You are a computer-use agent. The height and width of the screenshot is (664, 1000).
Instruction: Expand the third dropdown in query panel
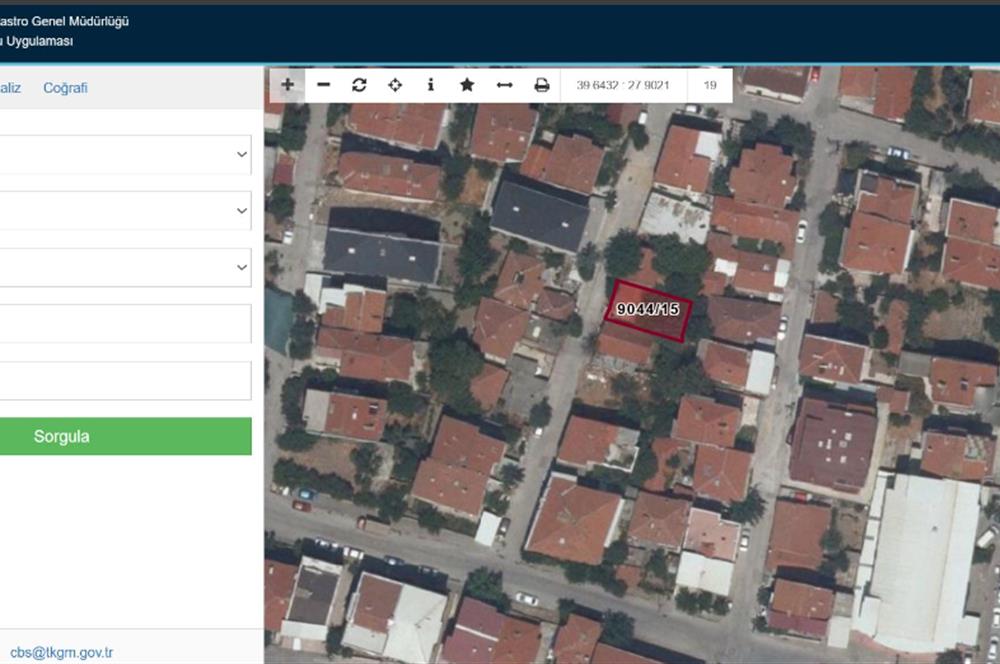(124, 267)
